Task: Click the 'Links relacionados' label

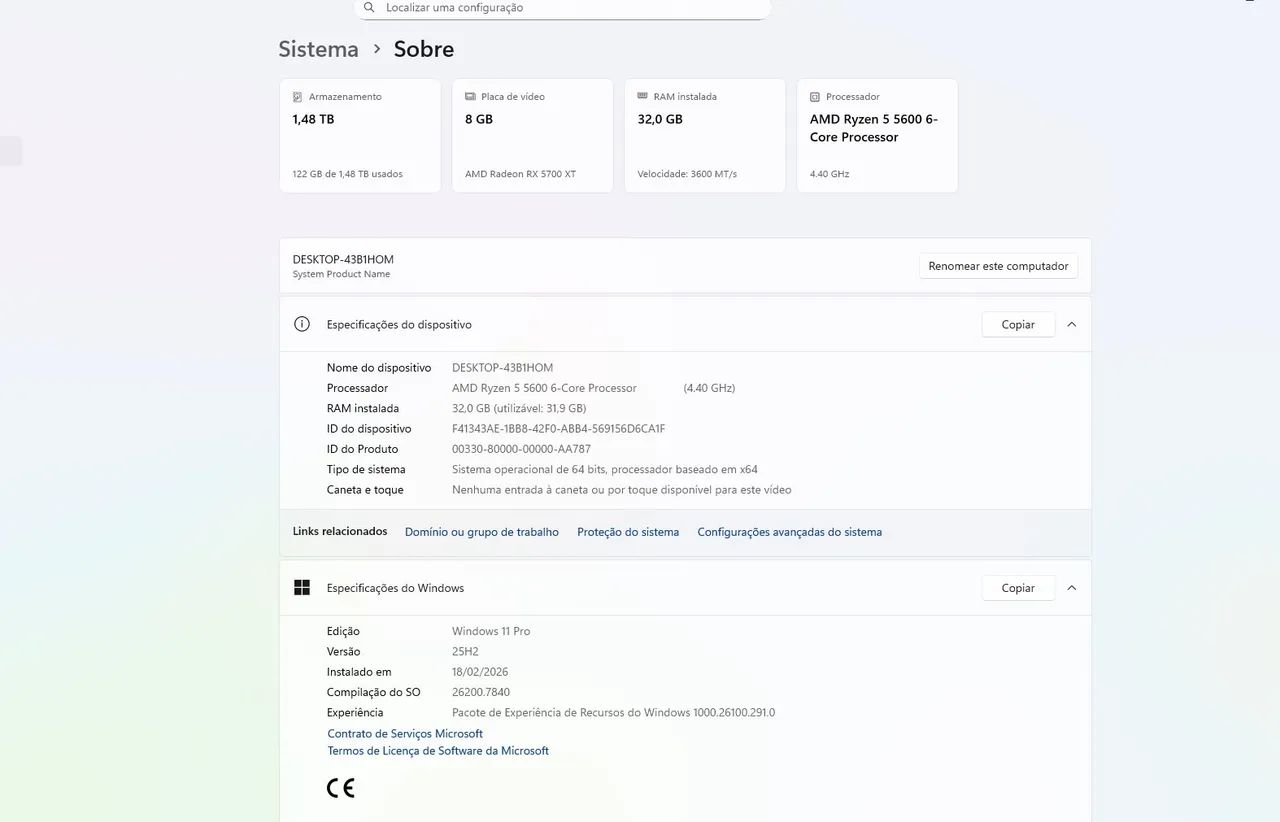Action: (x=340, y=531)
